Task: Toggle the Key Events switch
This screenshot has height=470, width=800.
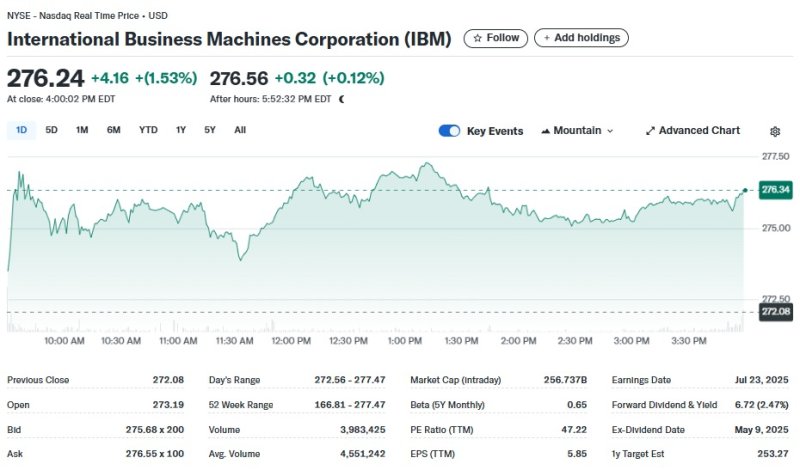Action: coord(449,131)
